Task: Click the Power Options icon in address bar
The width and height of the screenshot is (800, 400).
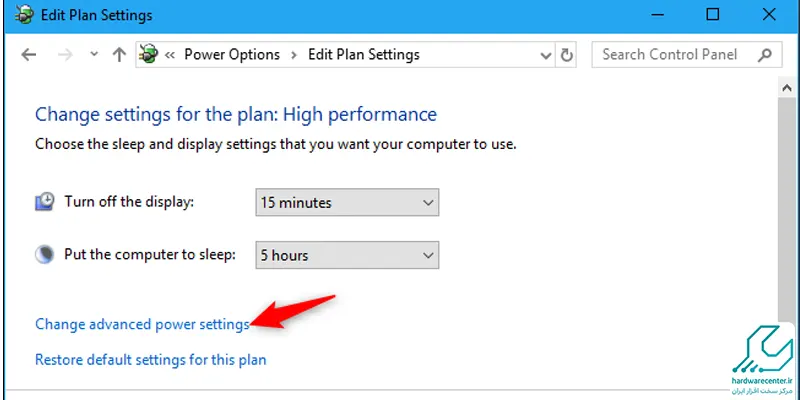Action: coord(148,54)
